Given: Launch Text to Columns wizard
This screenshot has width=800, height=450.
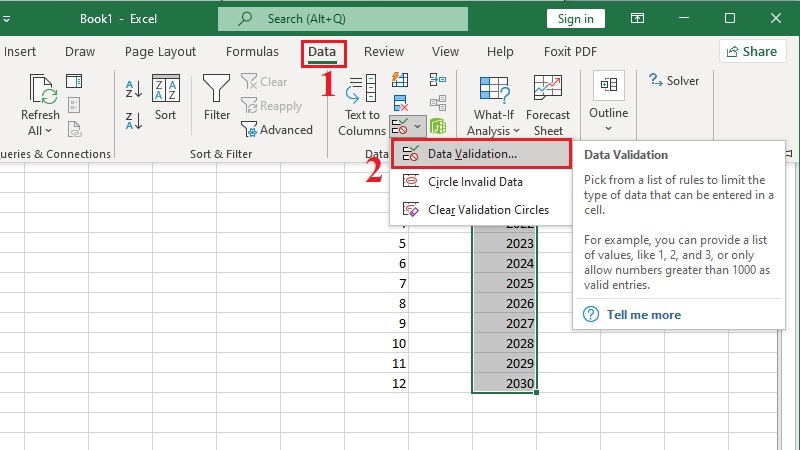Looking at the screenshot, I should click(x=362, y=105).
